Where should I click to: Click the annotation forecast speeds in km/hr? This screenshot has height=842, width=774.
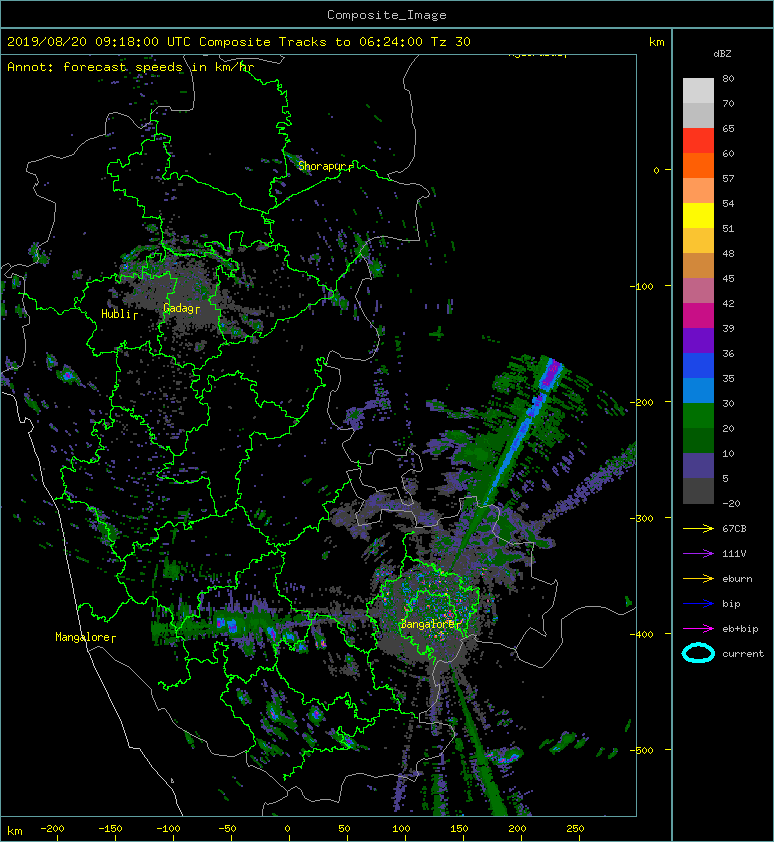click(158, 67)
